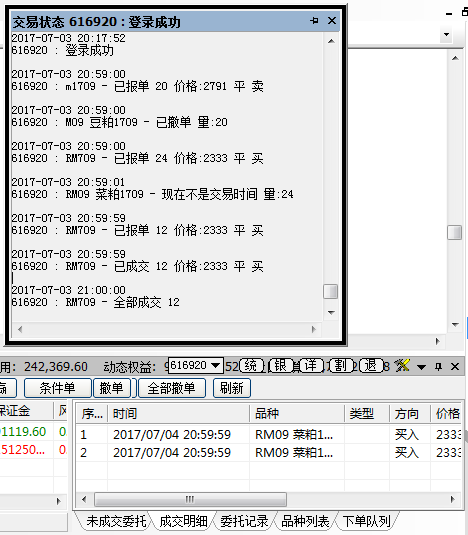Click the 条件单 button
The width and height of the screenshot is (468, 535).
pos(57,388)
